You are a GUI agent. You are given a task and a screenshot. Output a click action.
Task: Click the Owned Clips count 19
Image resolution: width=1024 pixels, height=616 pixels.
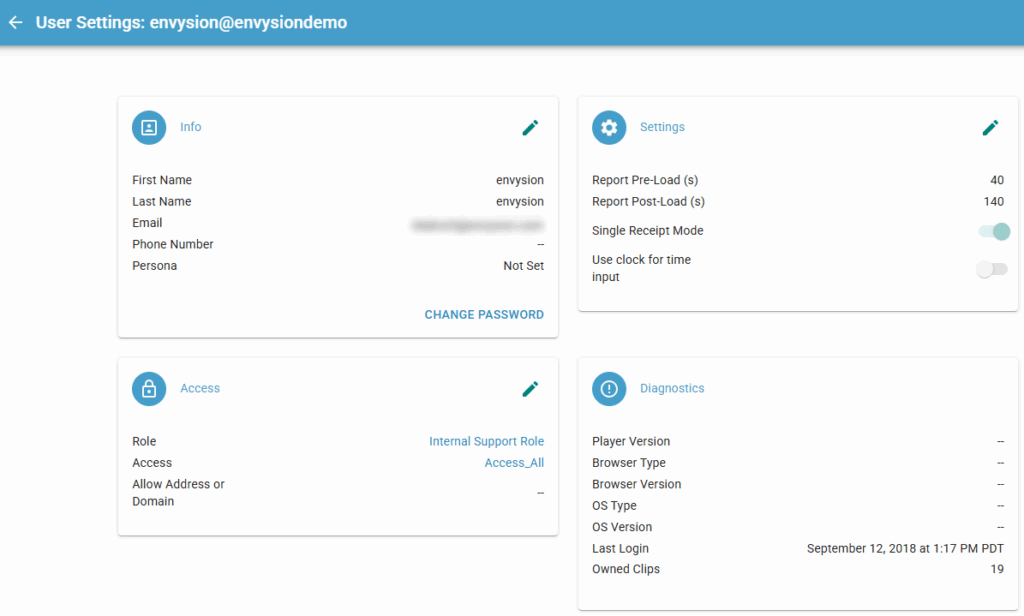click(x=996, y=569)
